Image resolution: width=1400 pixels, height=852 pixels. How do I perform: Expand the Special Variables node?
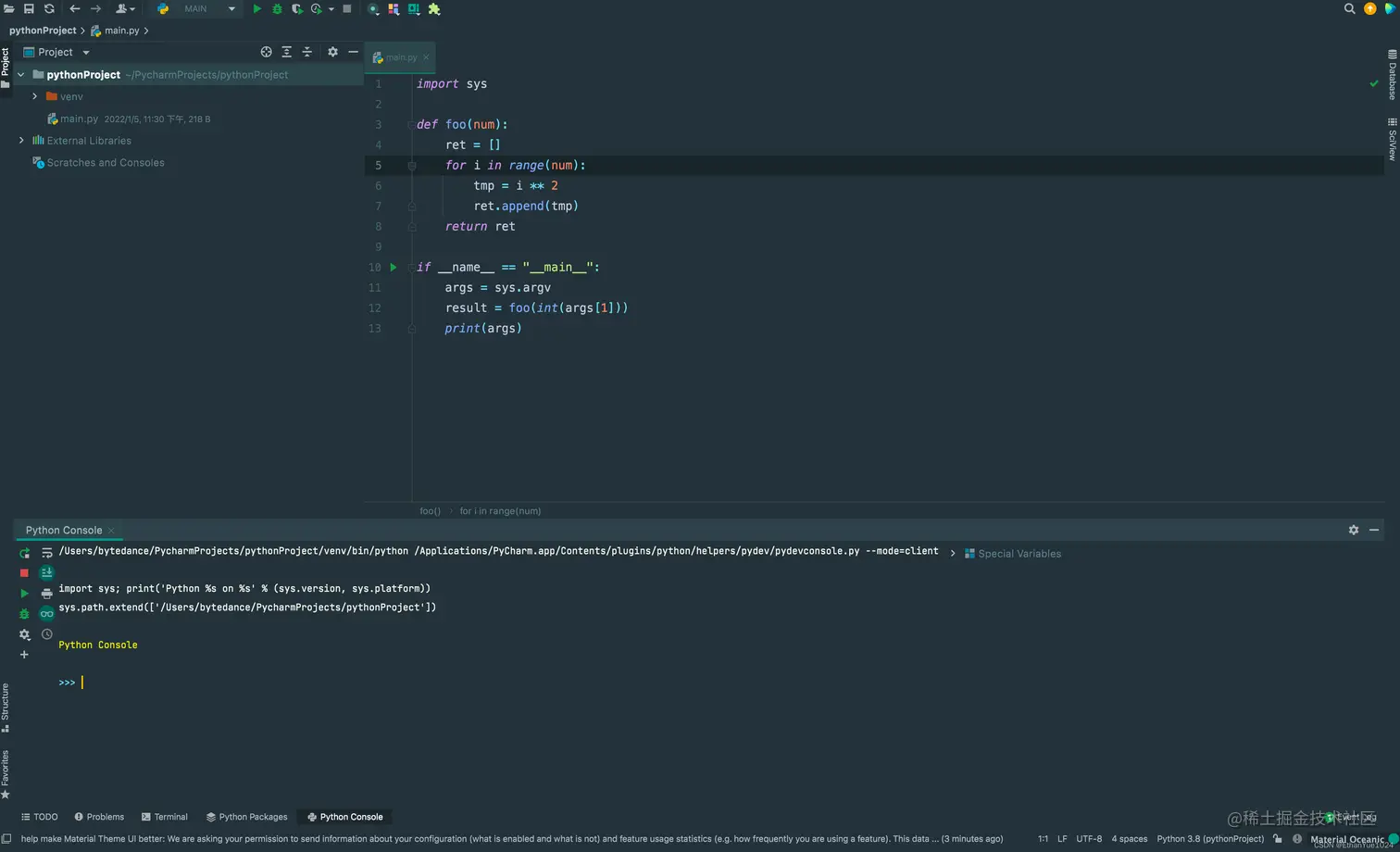click(953, 554)
